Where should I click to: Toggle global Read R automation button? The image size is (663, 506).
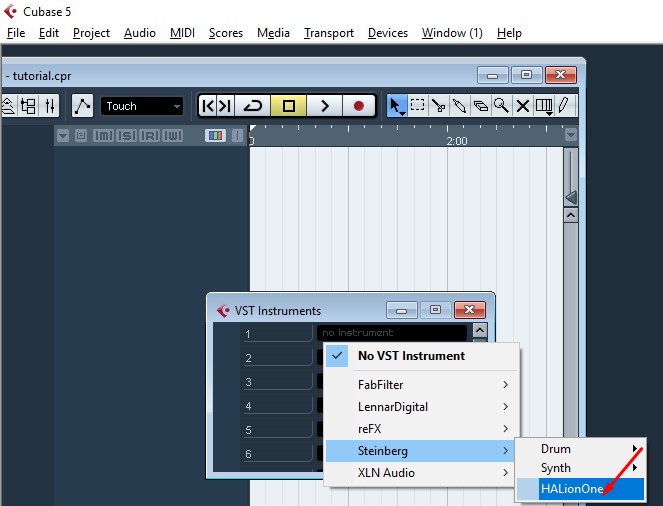click(x=150, y=136)
